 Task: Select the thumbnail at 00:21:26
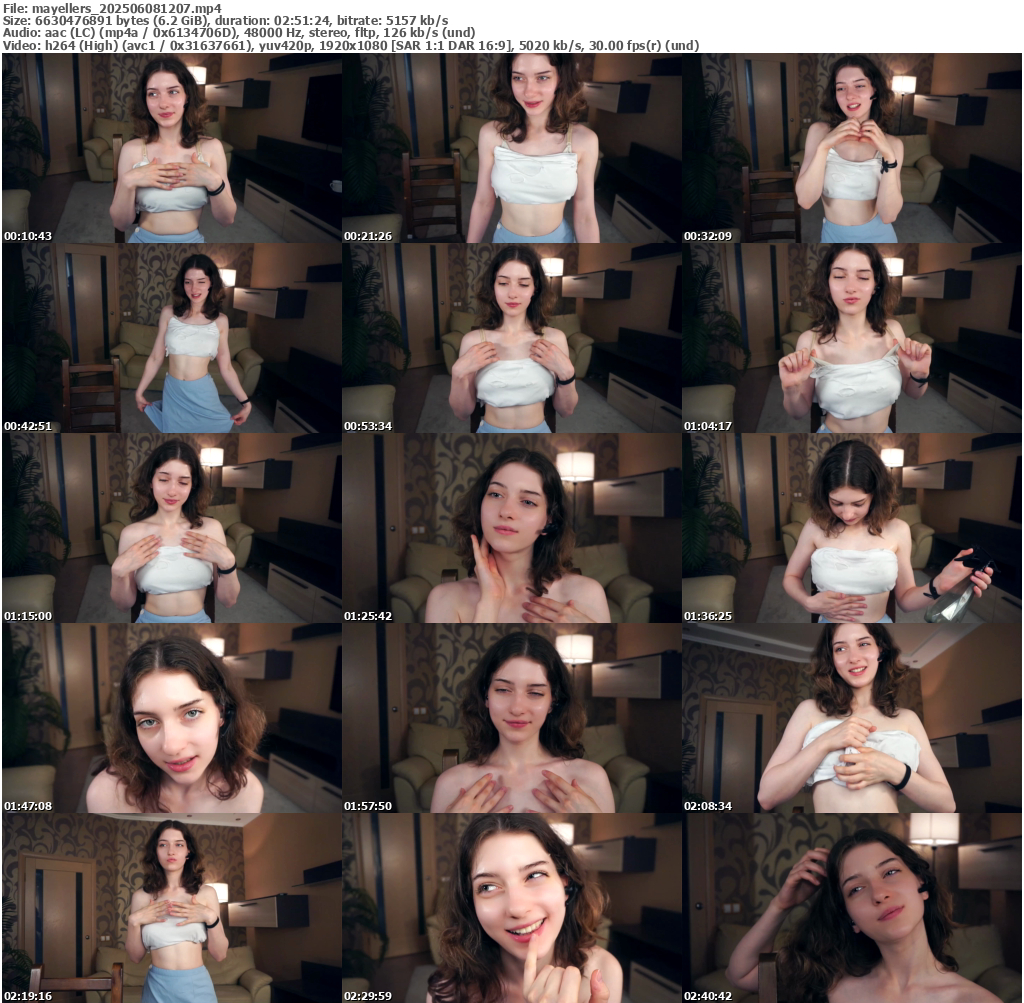pyautogui.click(x=512, y=148)
